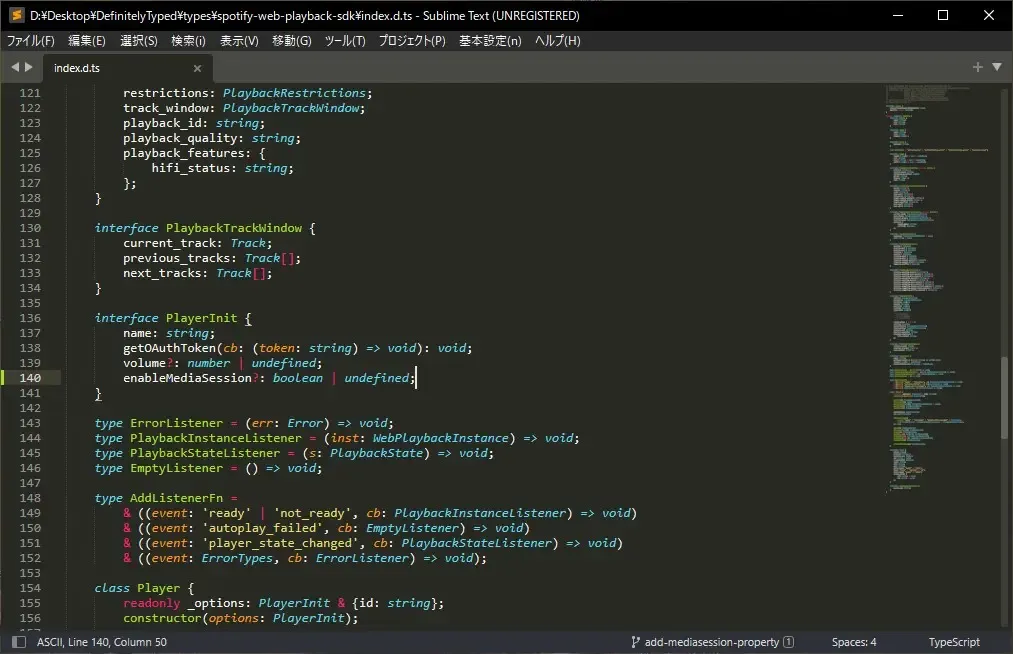
Task: Open the ツール(T) menu
Action: coord(345,41)
